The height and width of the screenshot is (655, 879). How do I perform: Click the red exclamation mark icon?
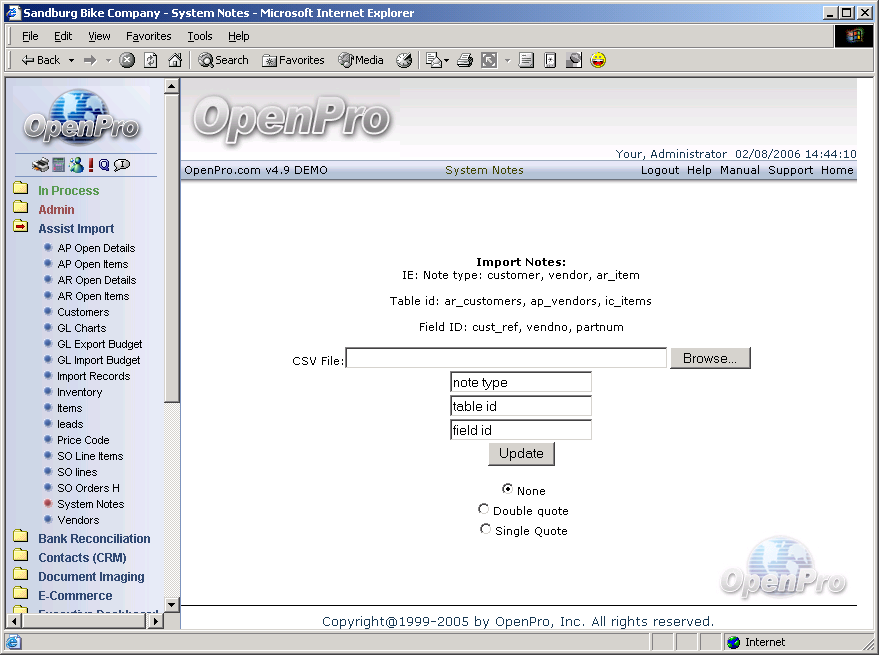[x=91, y=165]
